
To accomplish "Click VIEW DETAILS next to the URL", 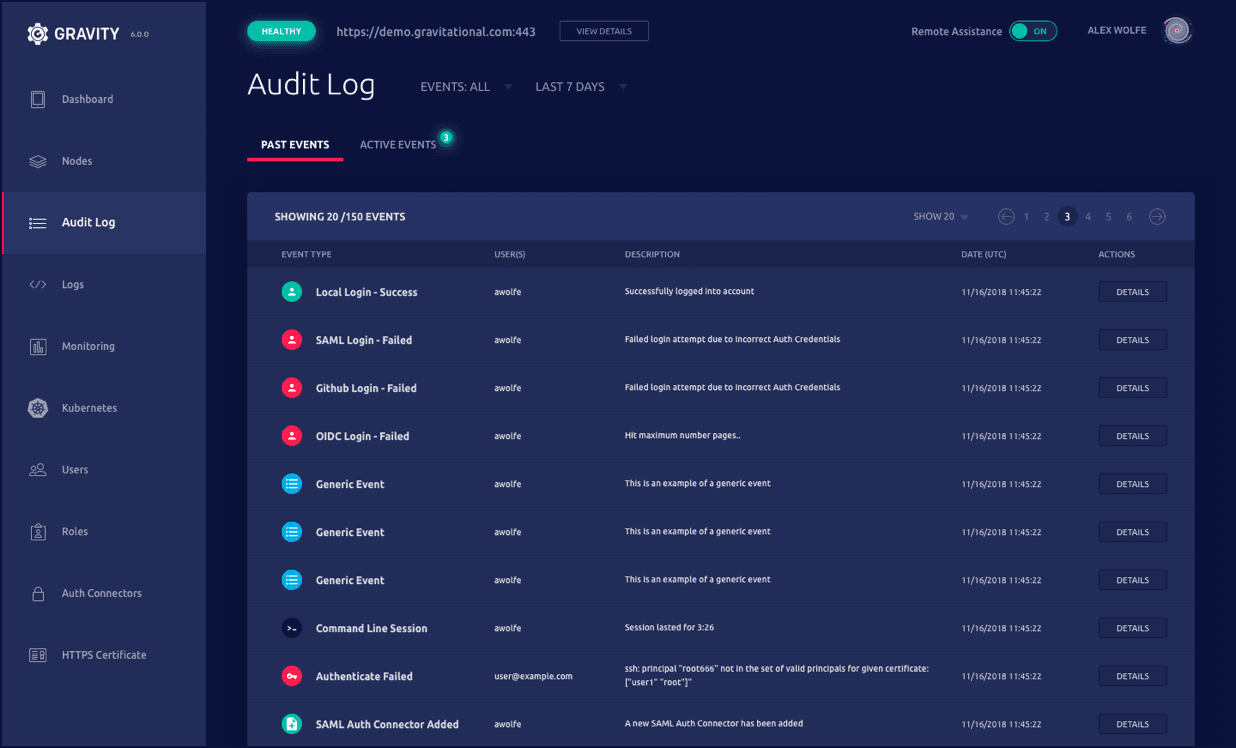I will pyautogui.click(x=604, y=31).
